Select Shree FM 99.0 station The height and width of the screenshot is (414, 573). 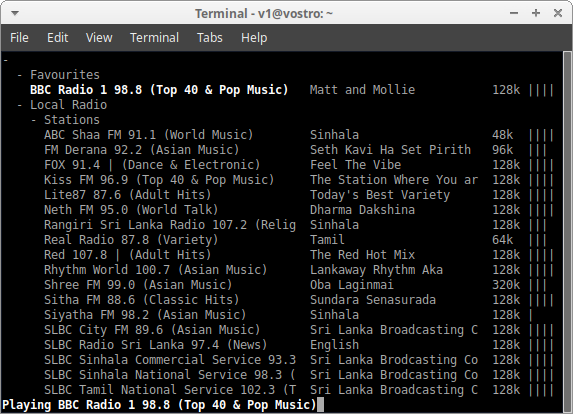[138, 285]
